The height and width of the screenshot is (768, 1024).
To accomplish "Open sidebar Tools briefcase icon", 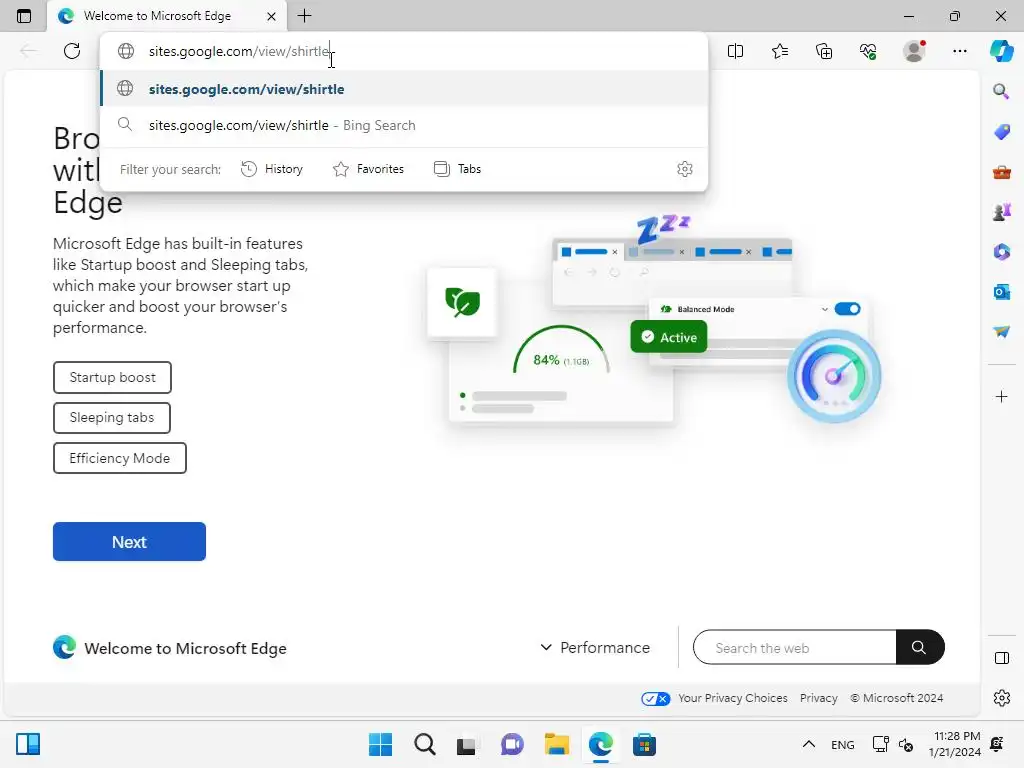I will click(x=1002, y=172).
